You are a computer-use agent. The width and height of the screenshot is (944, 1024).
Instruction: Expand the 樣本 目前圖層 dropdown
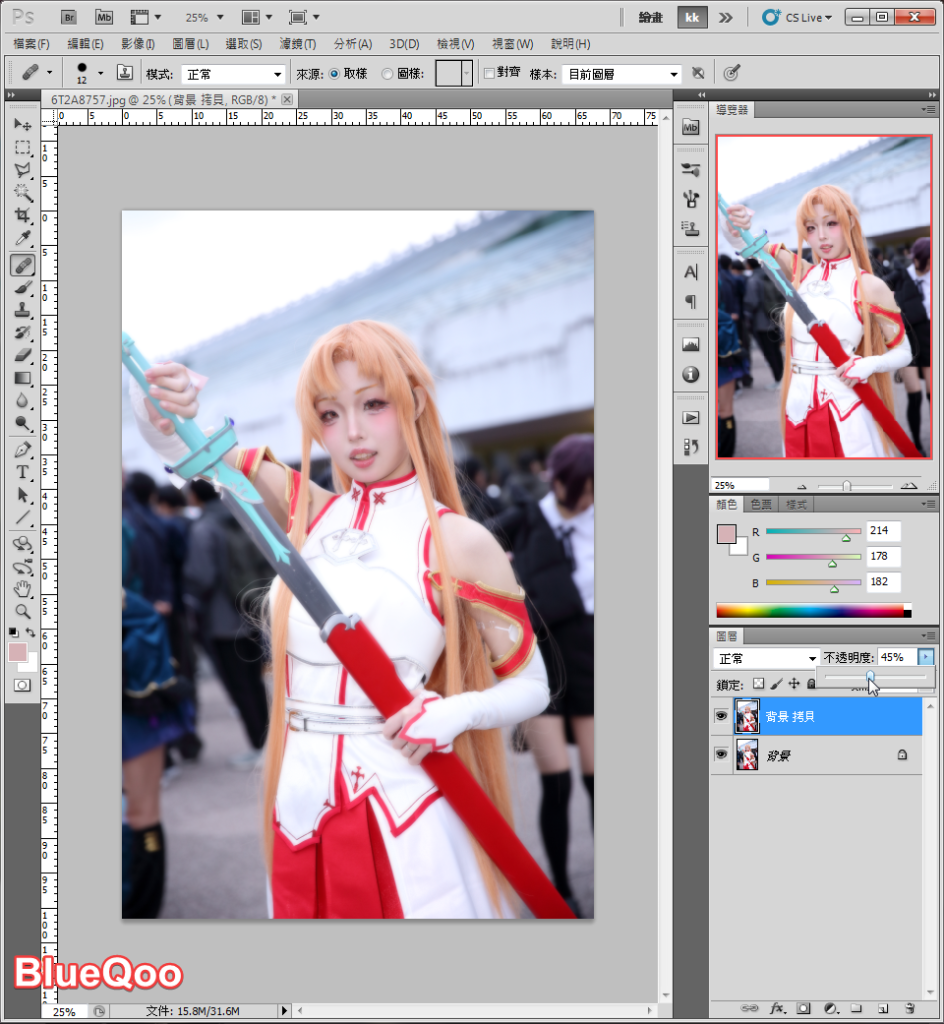621,74
